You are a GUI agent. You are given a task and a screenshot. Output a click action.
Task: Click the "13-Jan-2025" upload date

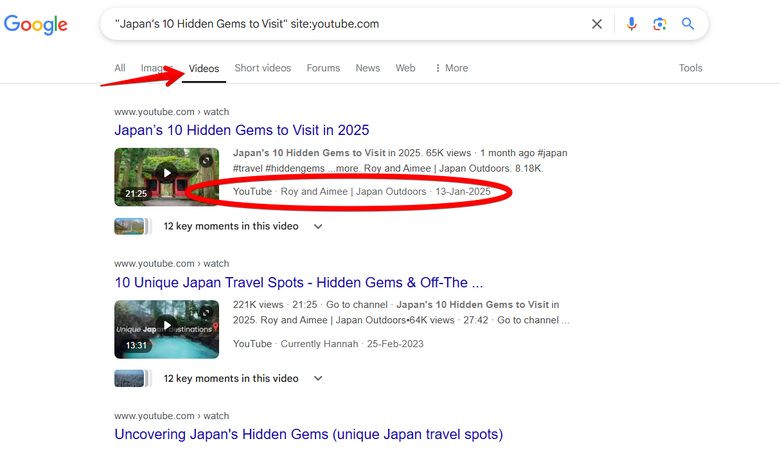pos(463,192)
